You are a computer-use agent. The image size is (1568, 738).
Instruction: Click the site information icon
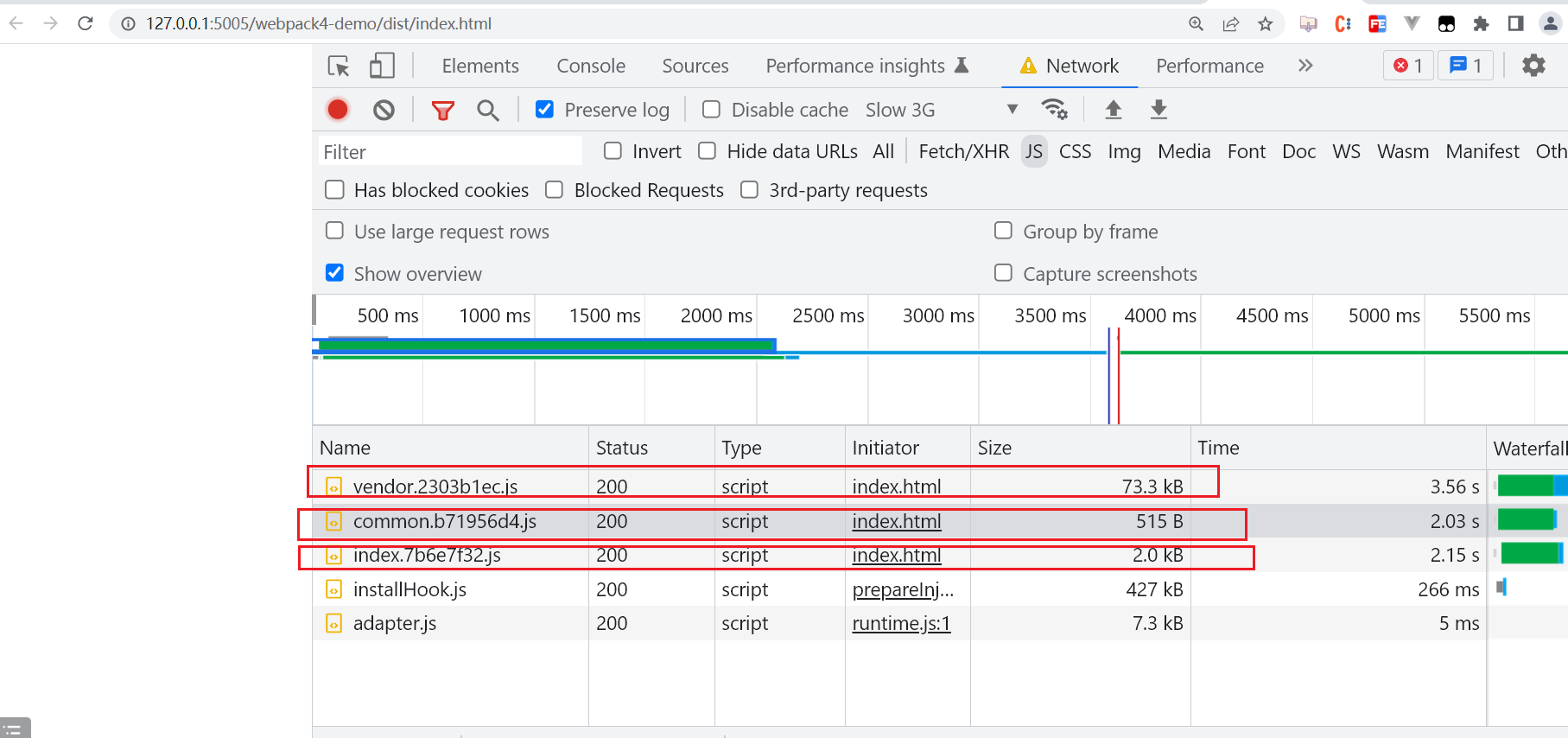pos(128,24)
